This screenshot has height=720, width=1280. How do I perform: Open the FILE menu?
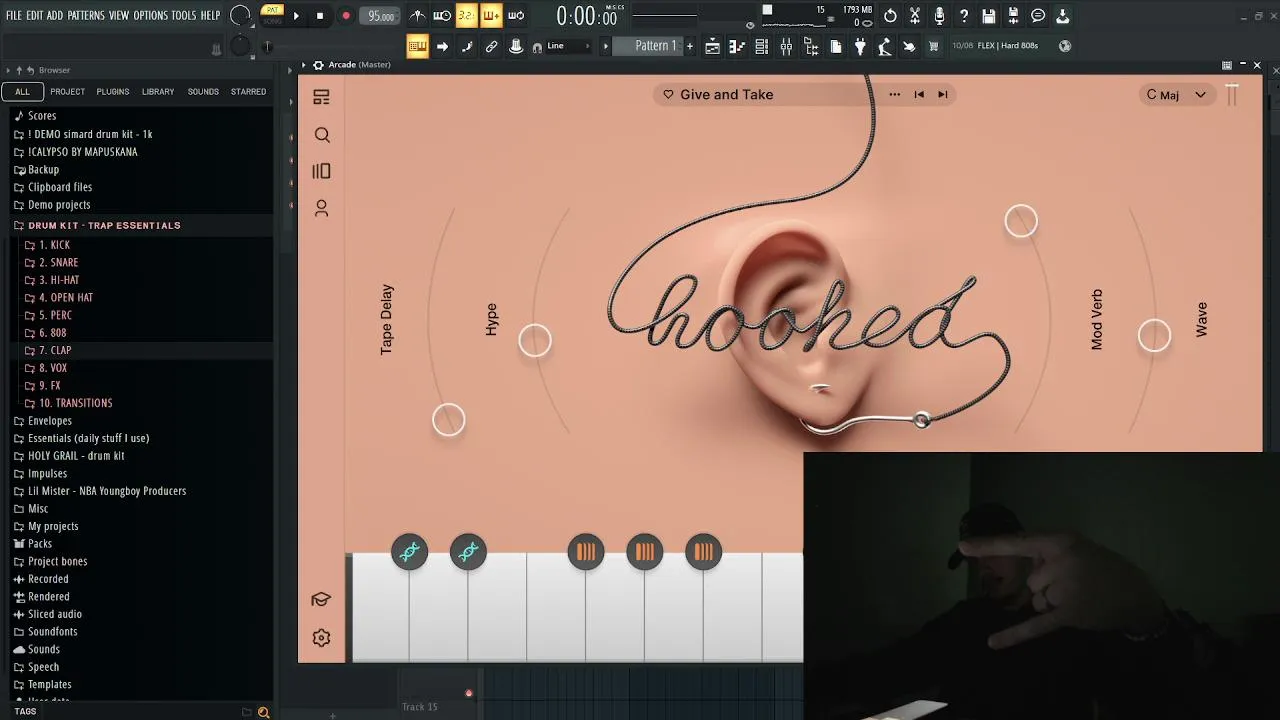[14, 16]
